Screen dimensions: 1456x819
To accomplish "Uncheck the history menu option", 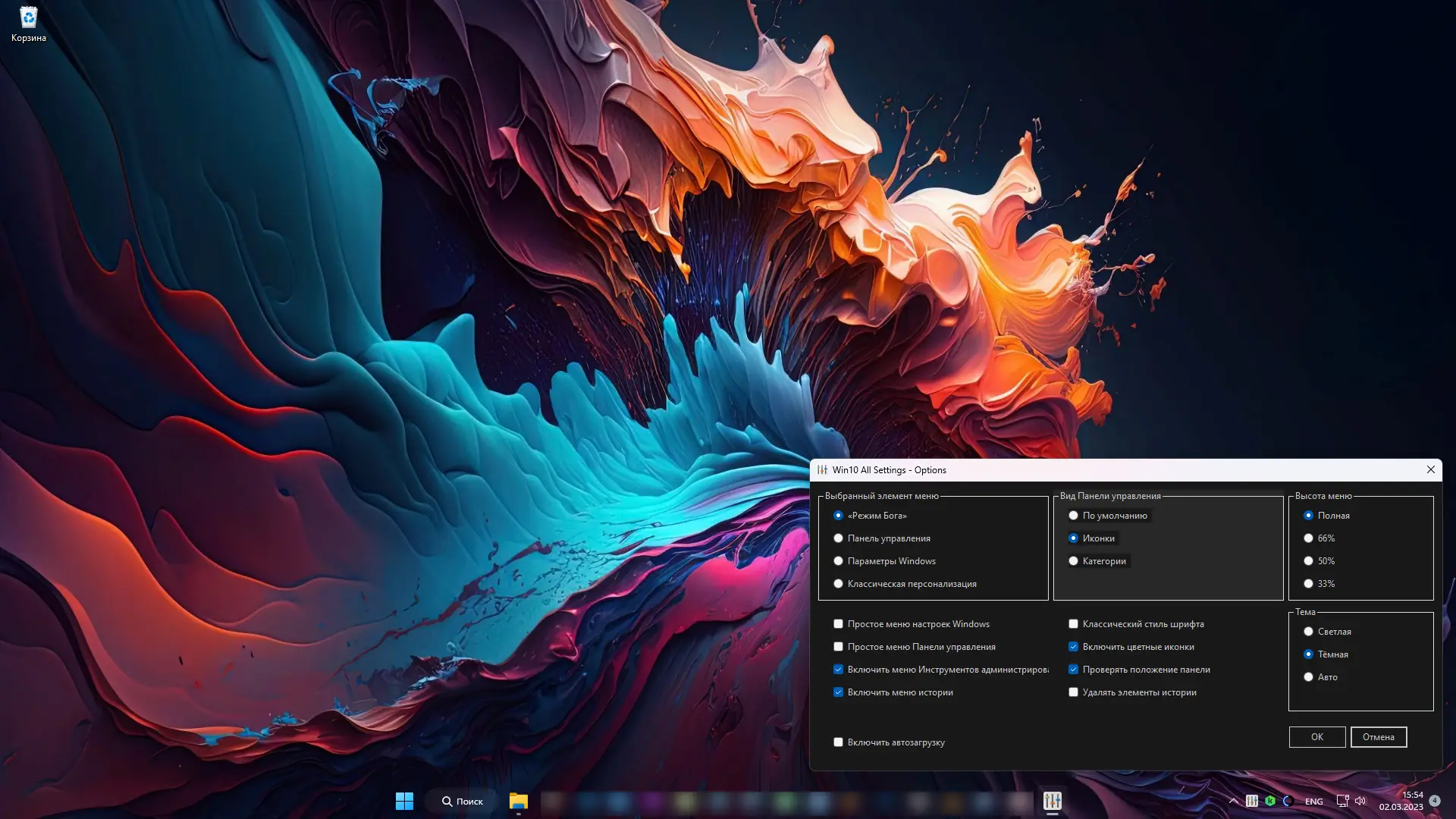I will point(838,692).
